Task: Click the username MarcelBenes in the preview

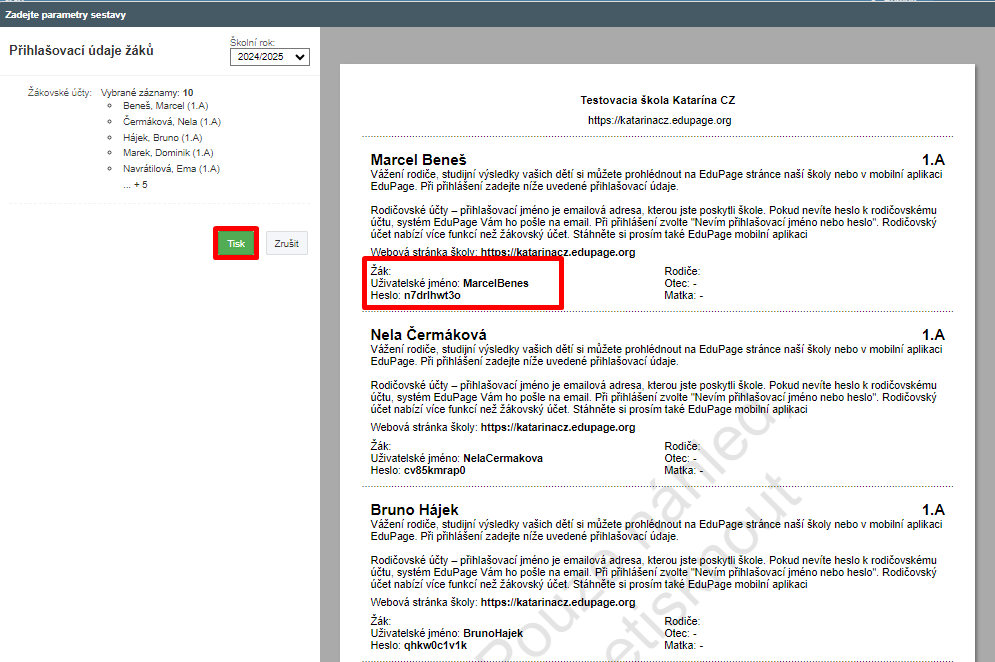Action: (495, 283)
